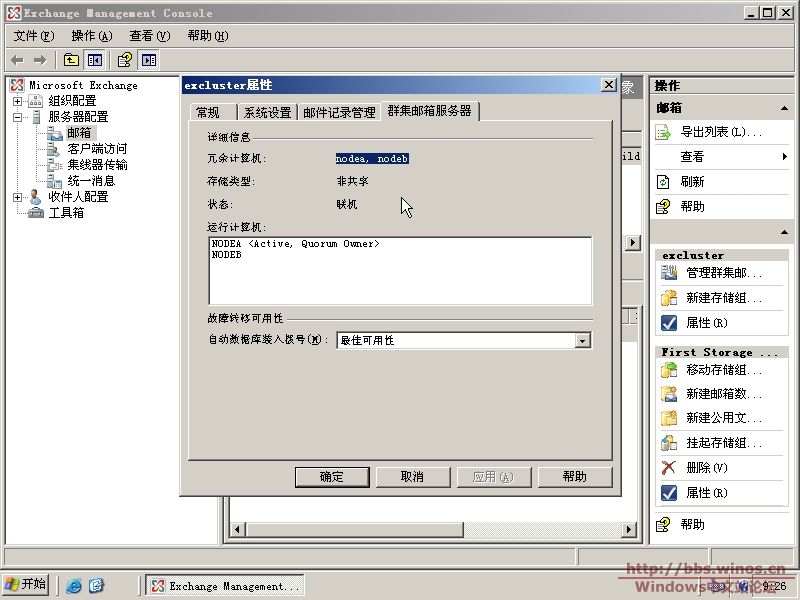Click the Help toolbar icon with question mark
This screenshot has width=800, height=600.
125,60
